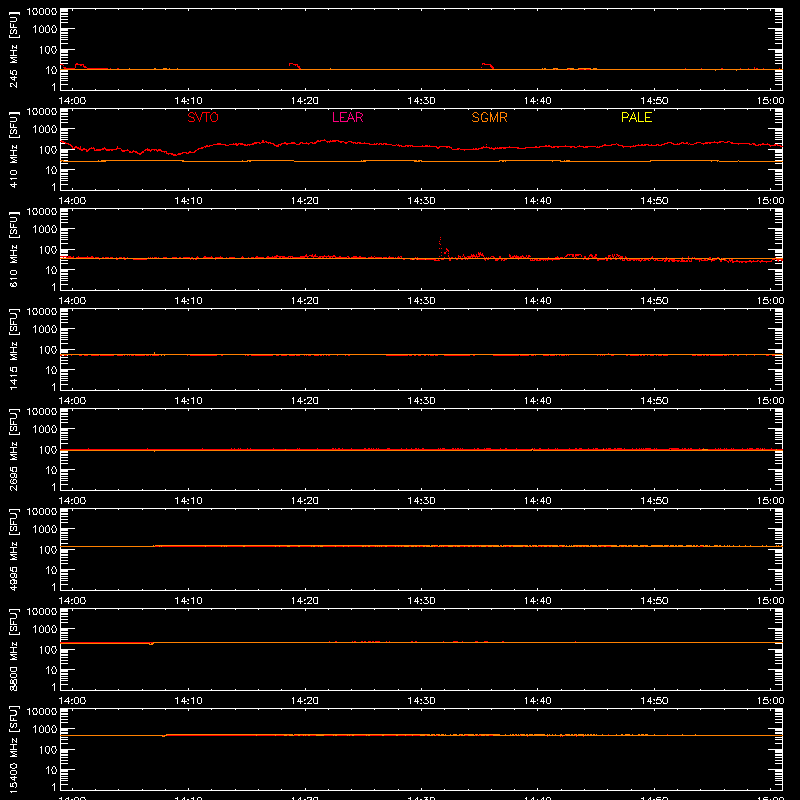
Task: Click the 14:40 label under the 1415 MHz plot
Action: coord(538,401)
